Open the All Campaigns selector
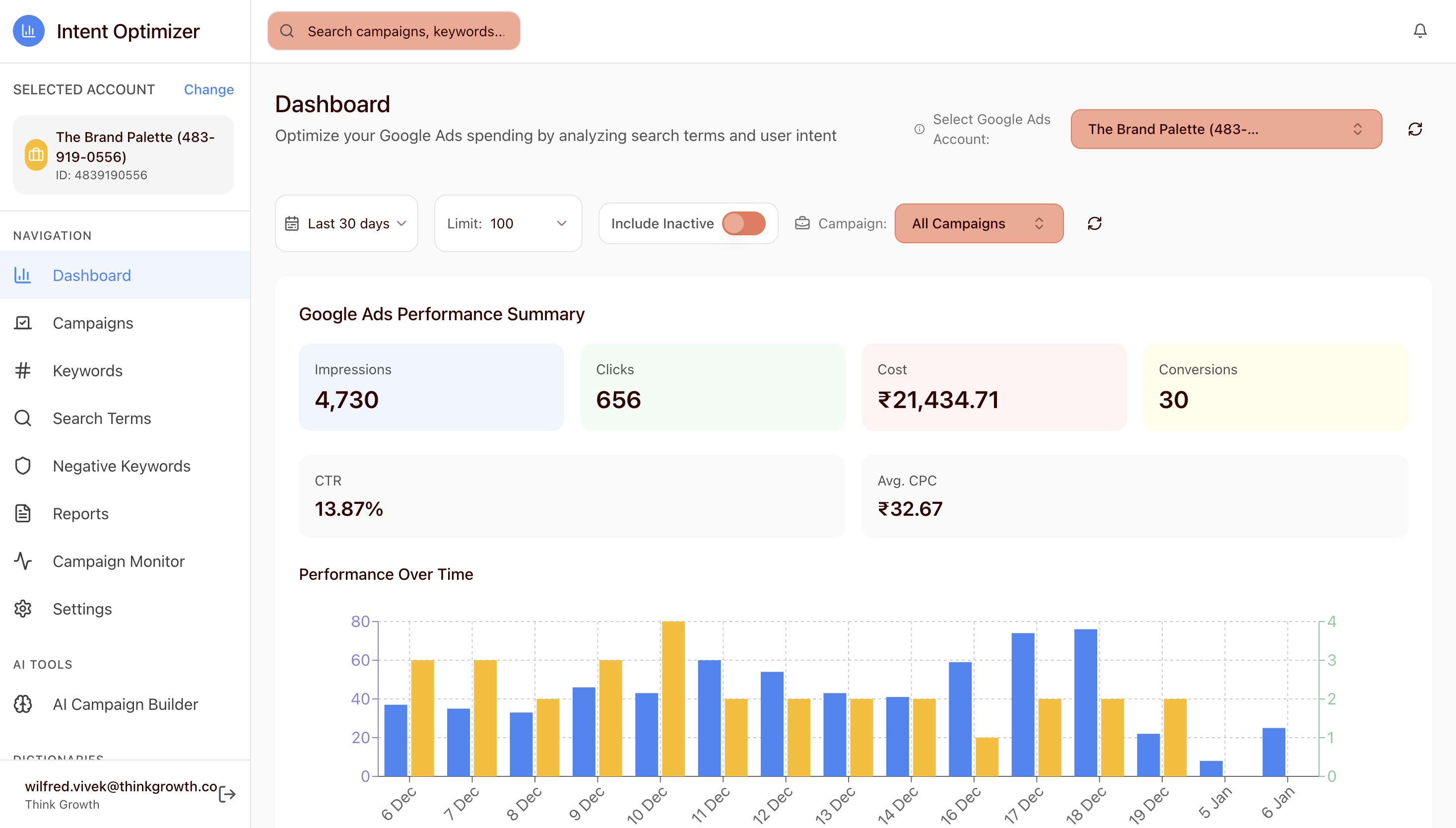Image resolution: width=1456 pixels, height=828 pixels. (x=979, y=223)
